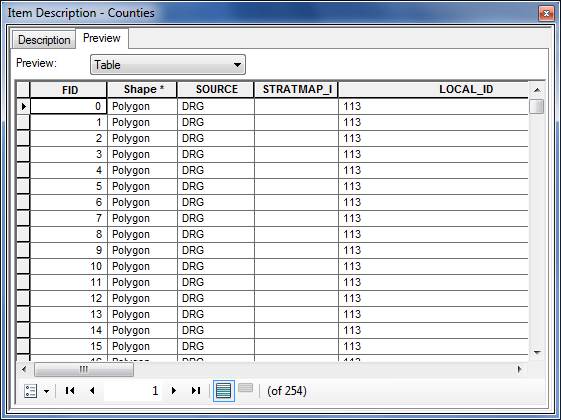561x420 pixels.
Task: Click the FID column header
Action: [69, 89]
